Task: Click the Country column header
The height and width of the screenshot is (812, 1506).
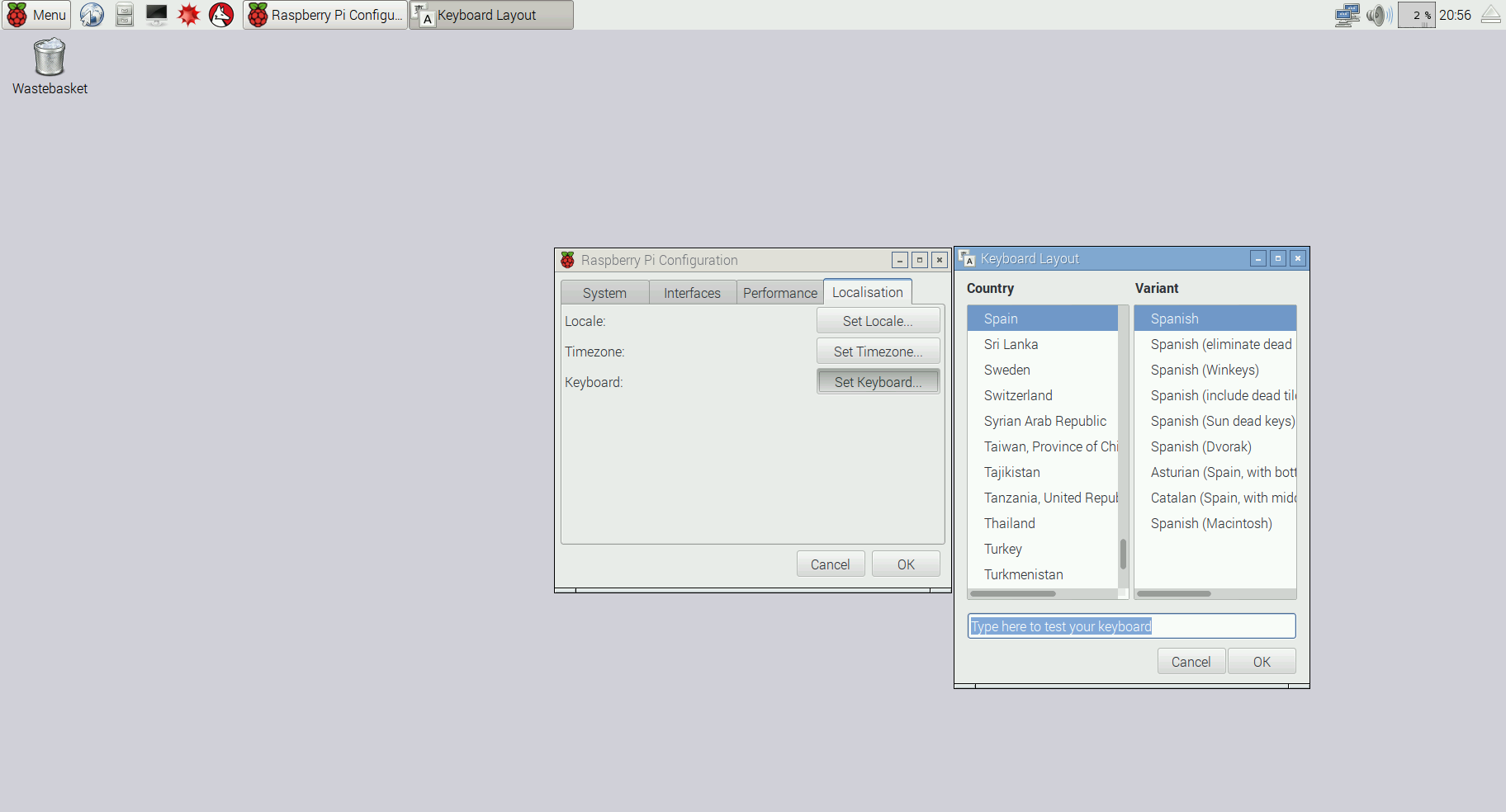Action: coord(990,288)
